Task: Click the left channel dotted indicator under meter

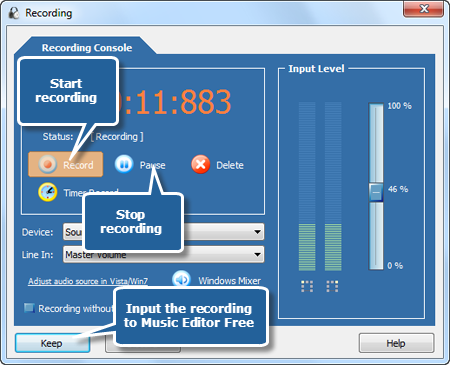Action: click(x=307, y=286)
